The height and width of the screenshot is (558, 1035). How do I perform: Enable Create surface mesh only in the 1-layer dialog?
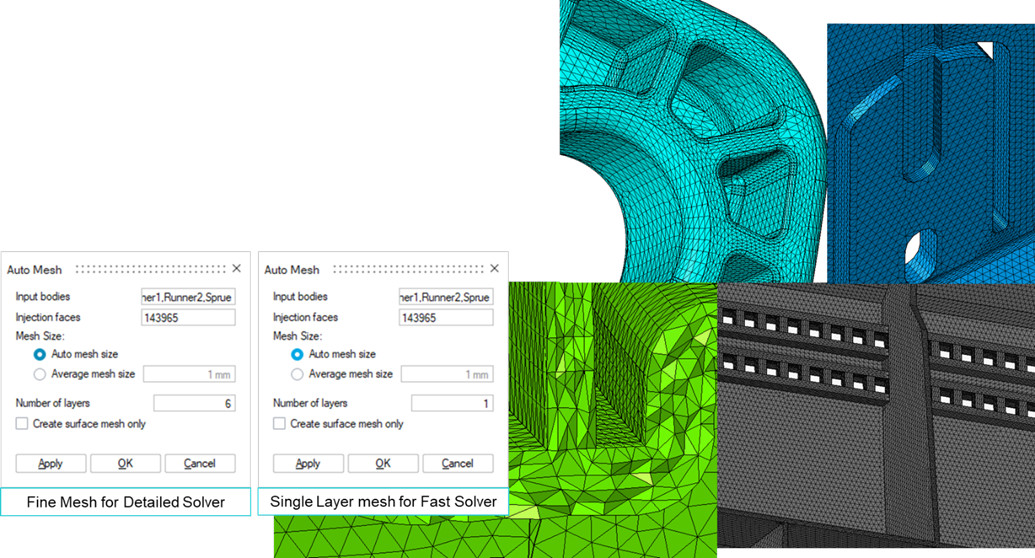[x=280, y=424]
